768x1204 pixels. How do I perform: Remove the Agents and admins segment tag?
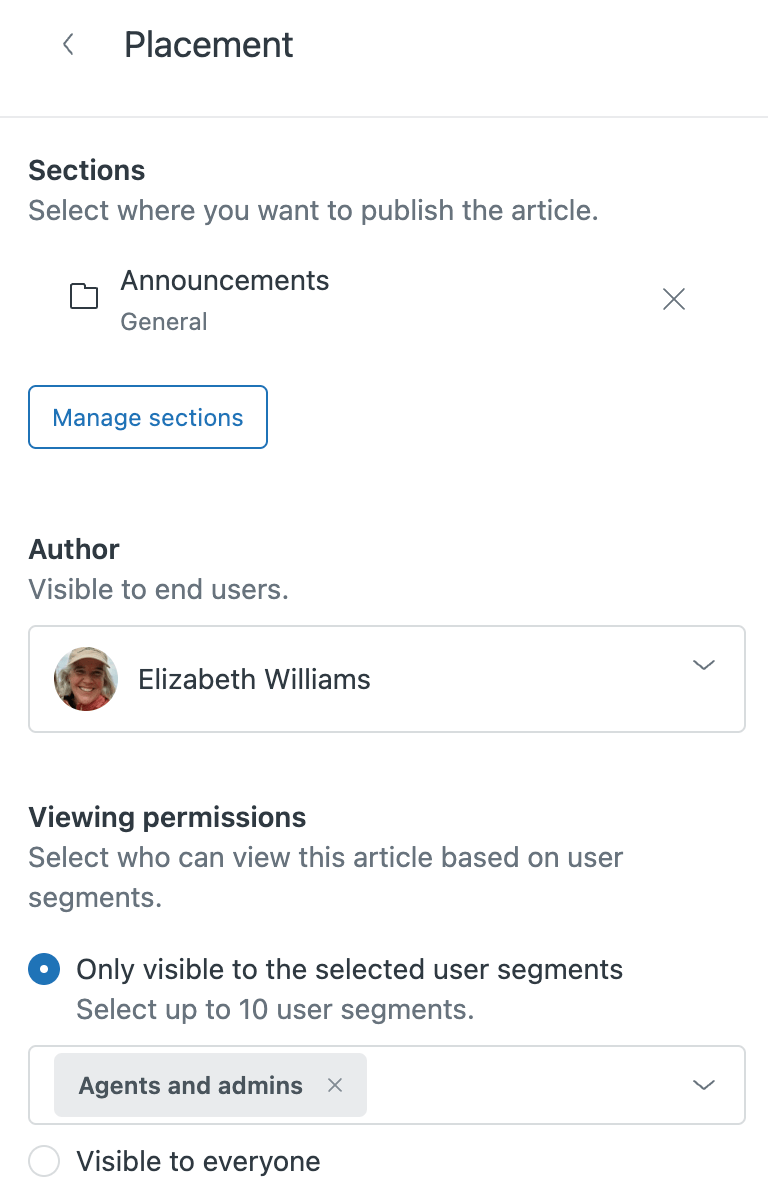(335, 1085)
